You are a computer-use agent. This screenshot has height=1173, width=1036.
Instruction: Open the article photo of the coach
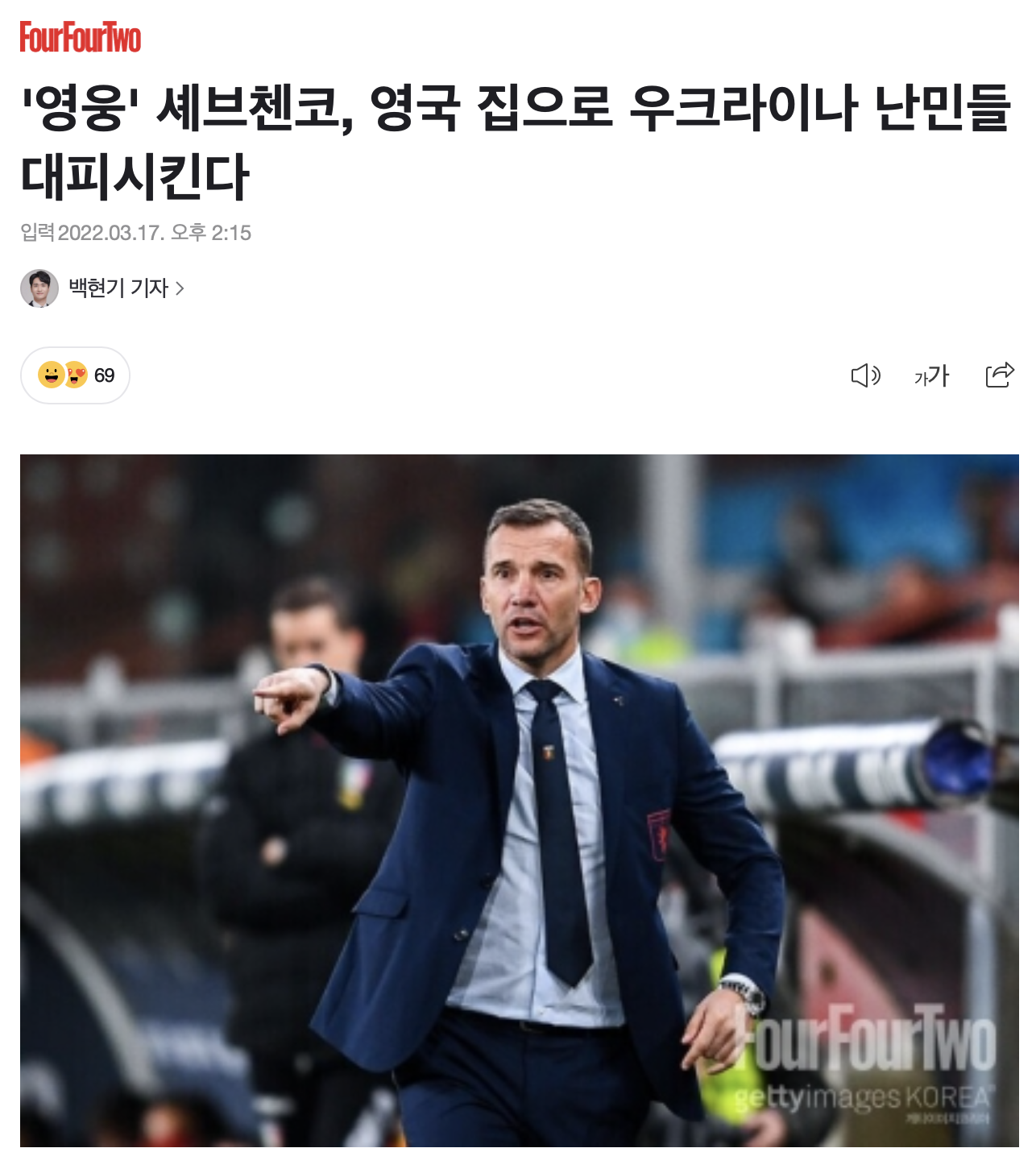tap(520, 801)
